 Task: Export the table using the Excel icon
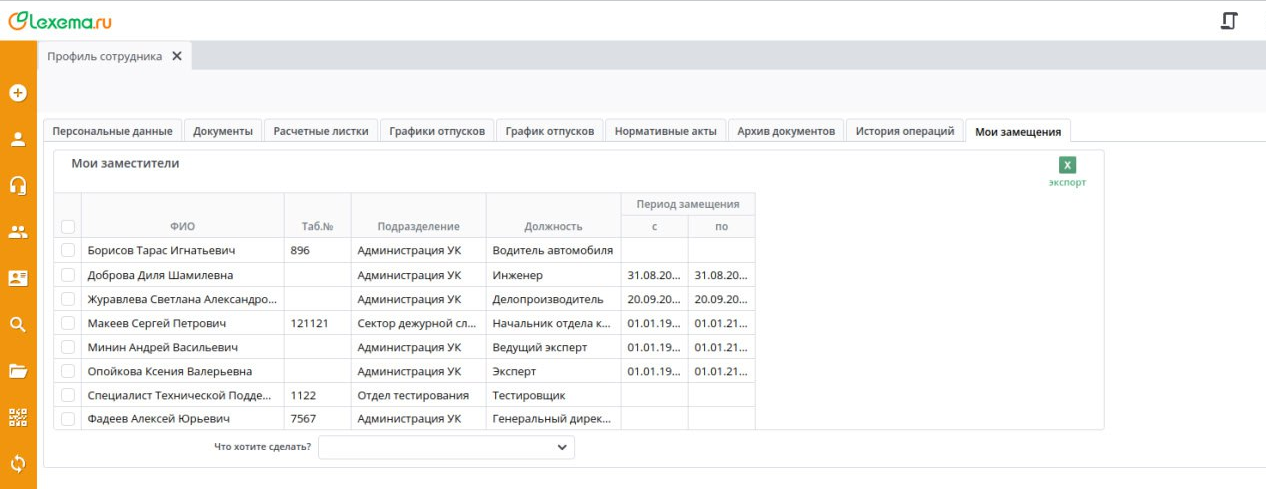pyautogui.click(x=1067, y=166)
